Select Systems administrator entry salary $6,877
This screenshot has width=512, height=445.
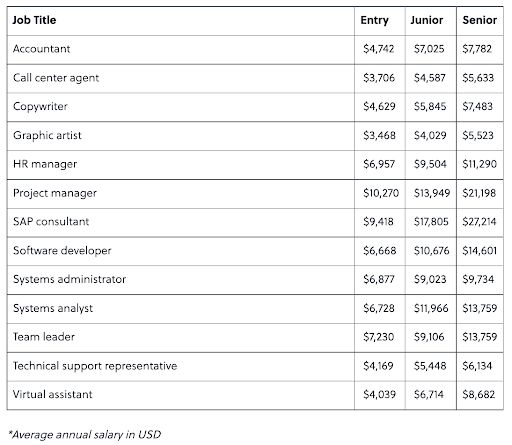pos(379,279)
